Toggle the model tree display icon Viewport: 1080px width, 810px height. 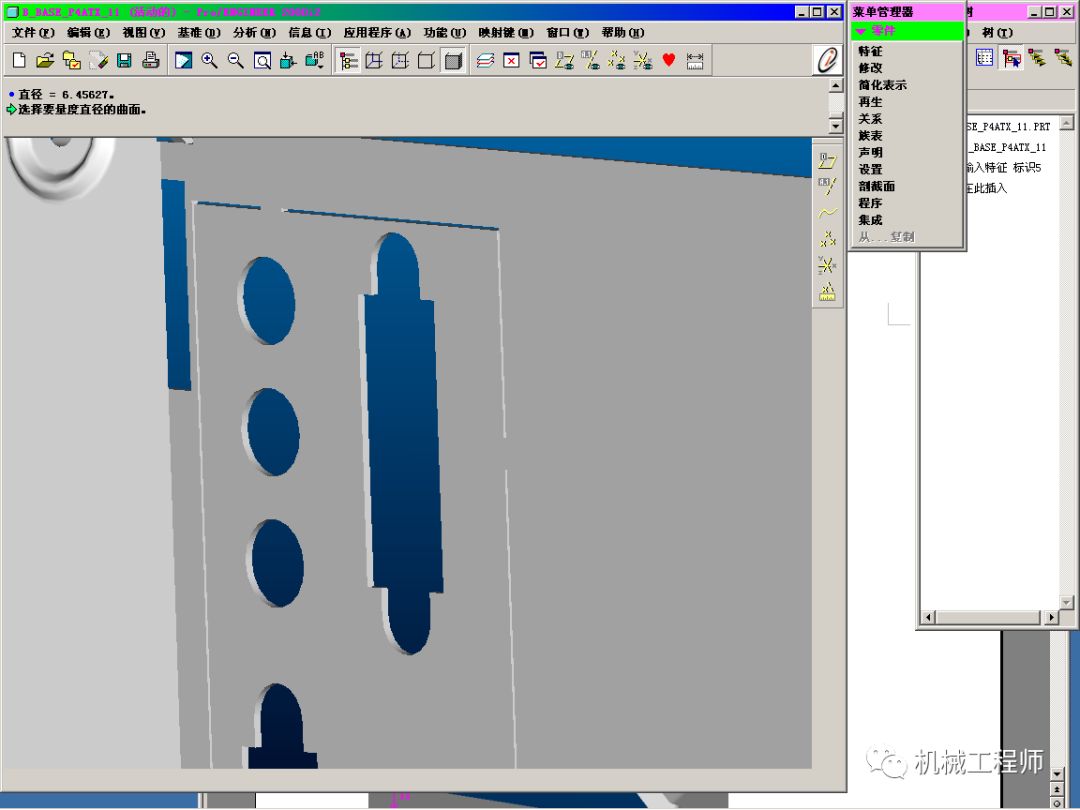click(349, 61)
